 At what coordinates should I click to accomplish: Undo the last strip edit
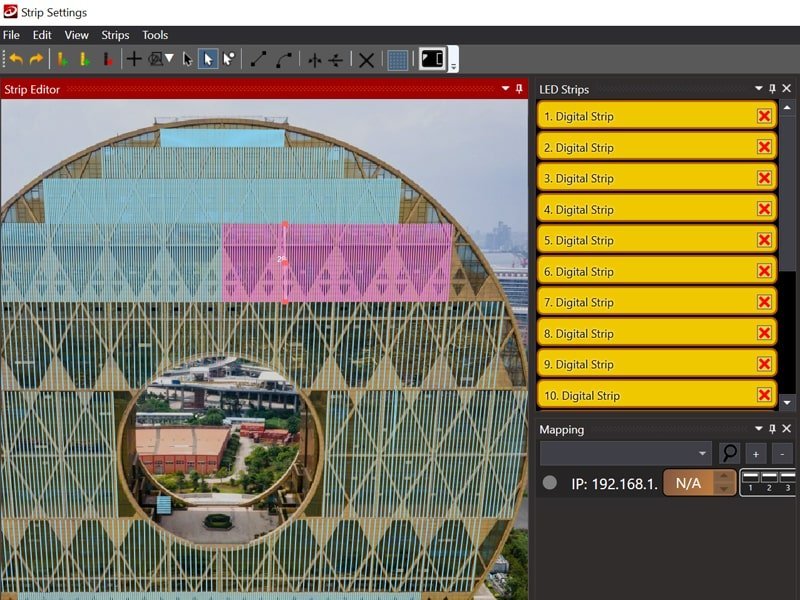pyautogui.click(x=16, y=59)
